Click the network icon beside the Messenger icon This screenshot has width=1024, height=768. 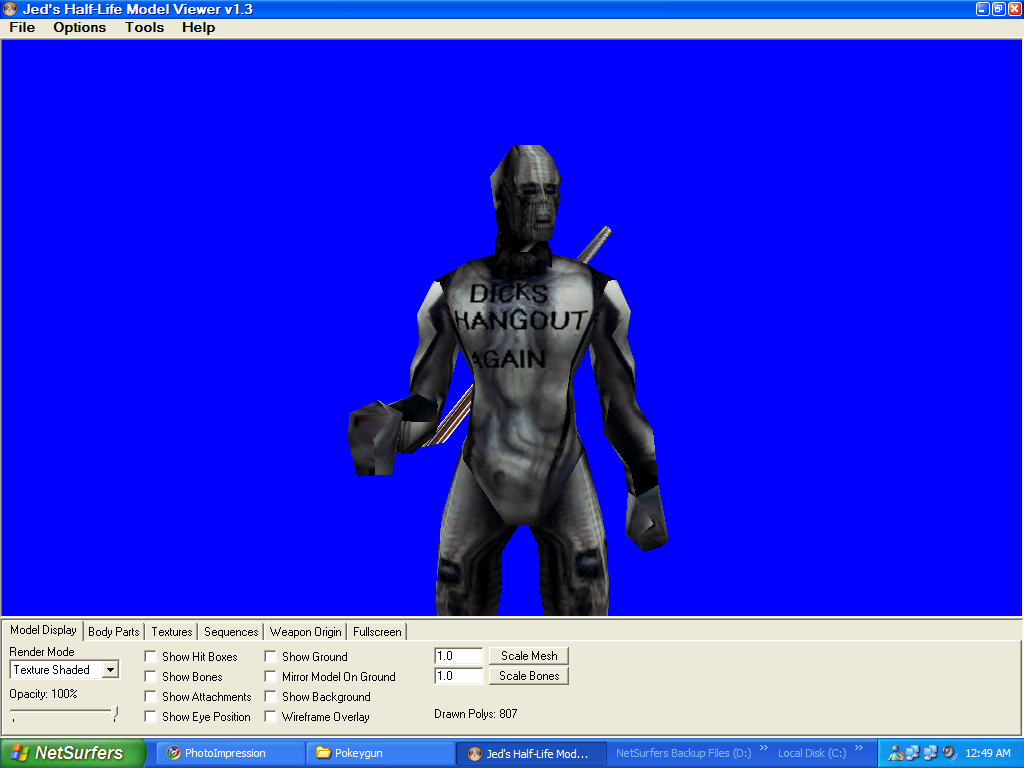click(x=913, y=753)
